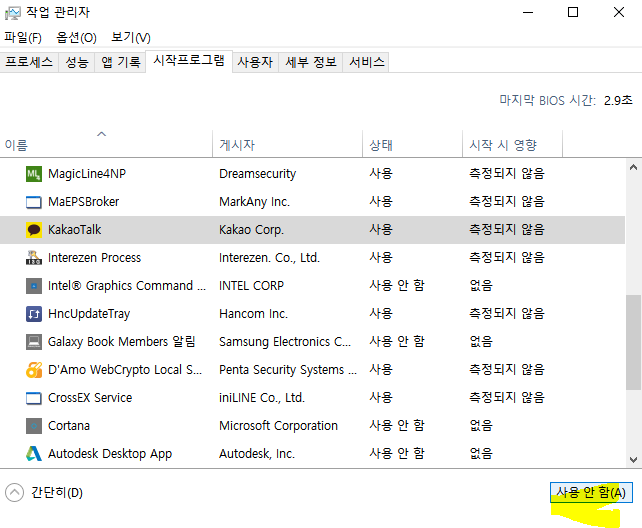This screenshot has height=528, width=642.
Task: Click the 사용 안 함(A) button
Action: click(x=591, y=492)
